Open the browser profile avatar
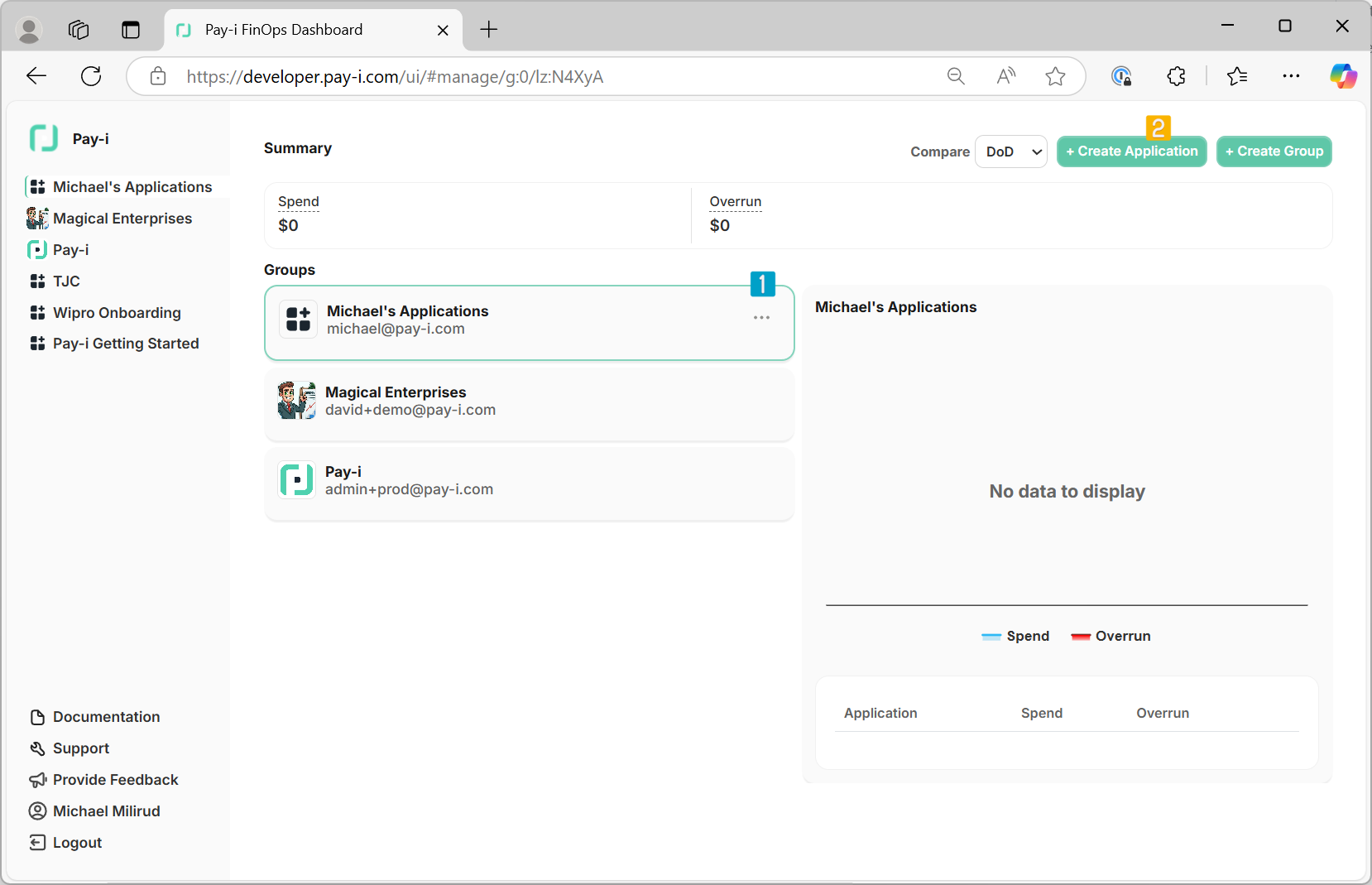This screenshot has width=1372, height=885. click(x=29, y=30)
